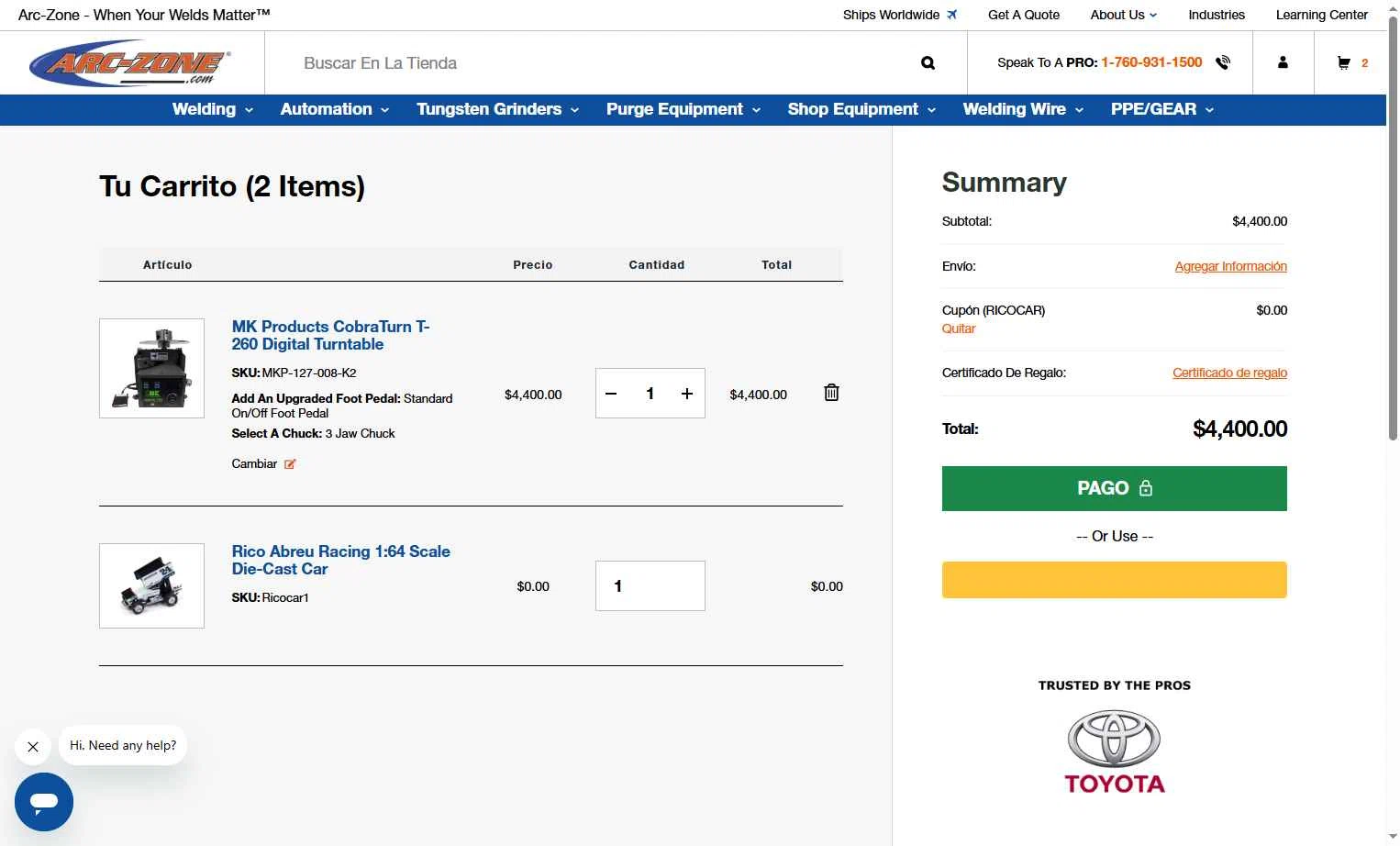Click the Artículo column header
This screenshot has width=1400, height=846.
(168, 264)
